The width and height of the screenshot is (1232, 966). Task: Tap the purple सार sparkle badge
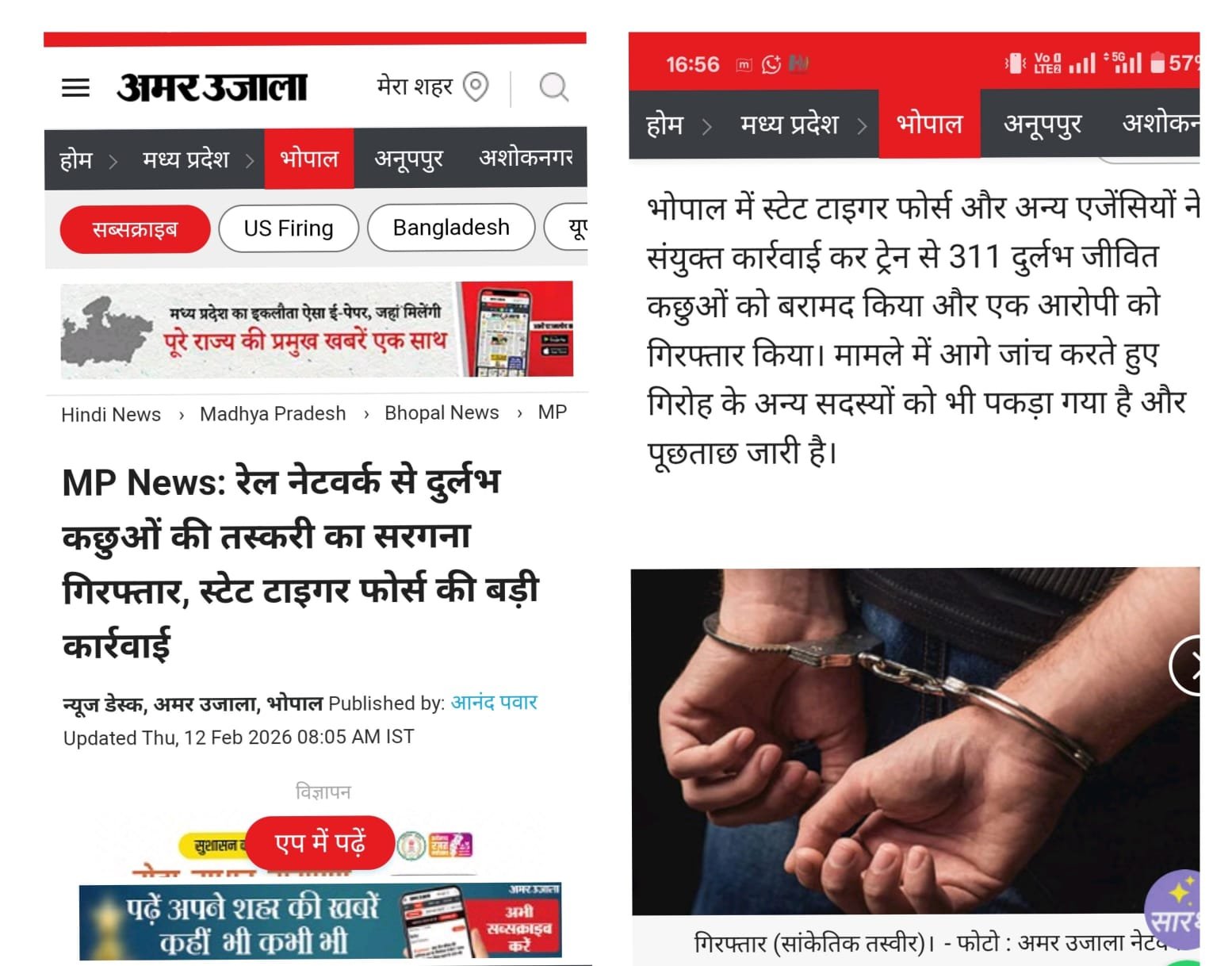1173,909
